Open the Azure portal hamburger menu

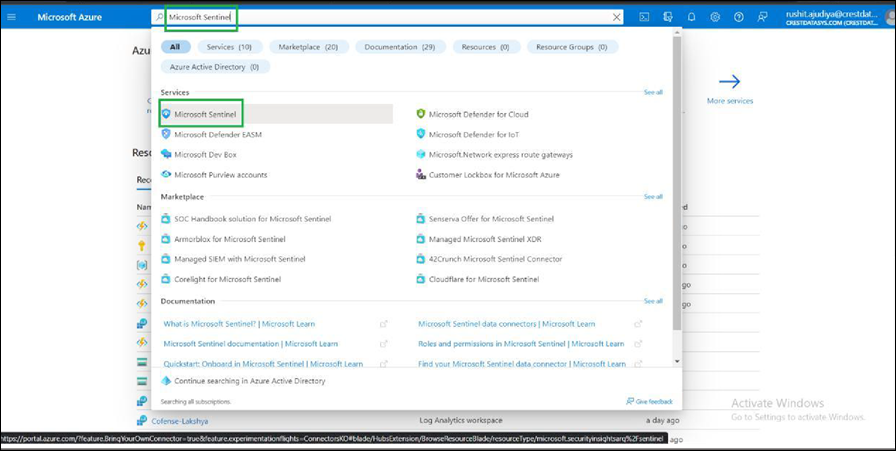click(11, 17)
